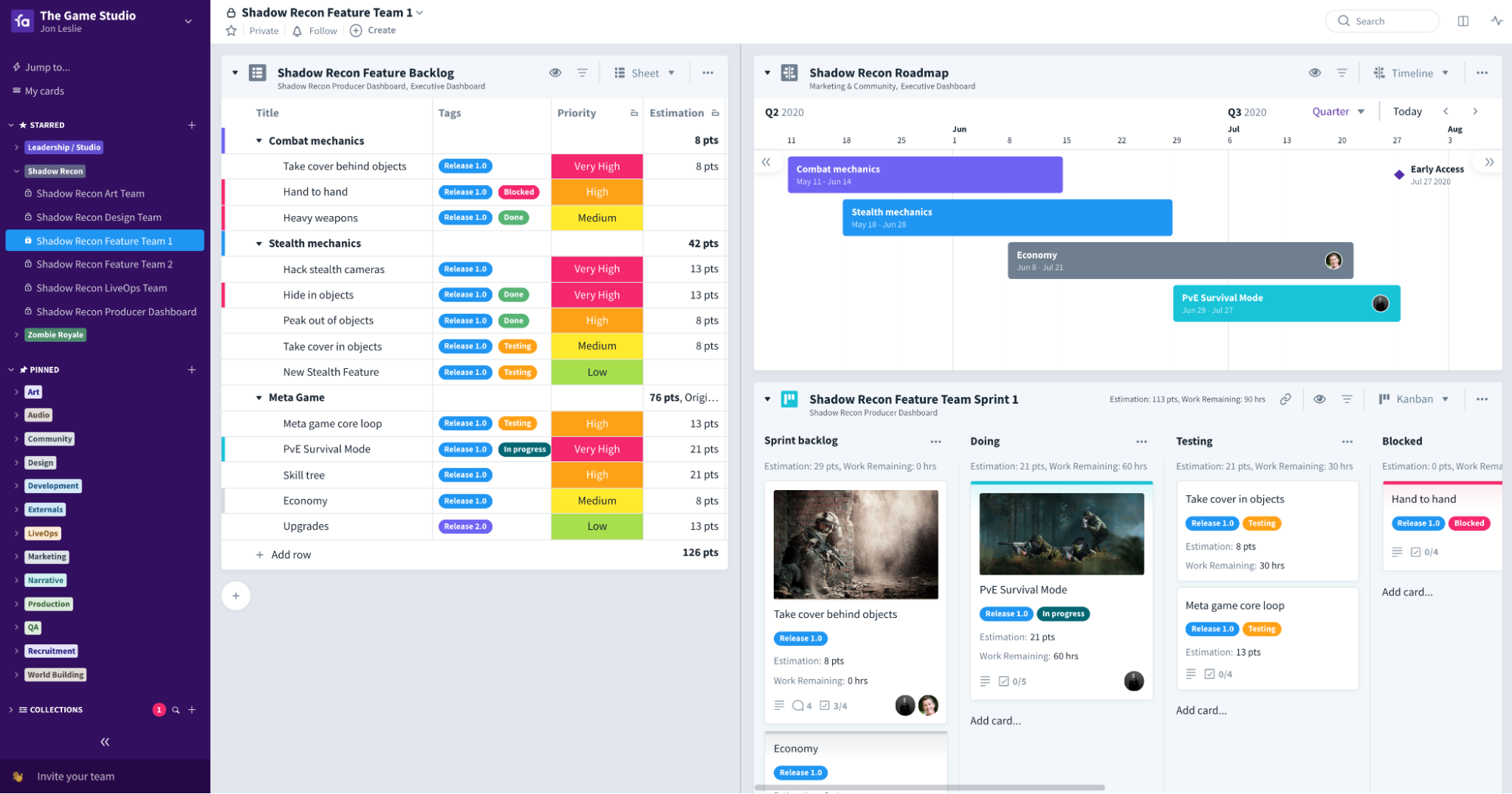
Task: Open the search bar
Action: coord(1382,20)
